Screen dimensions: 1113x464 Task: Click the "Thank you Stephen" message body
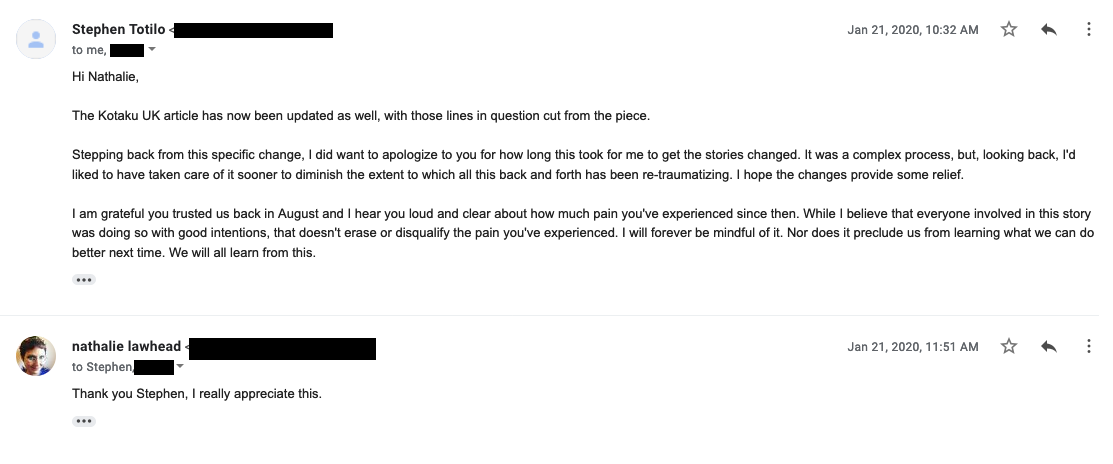pyautogui.click(x=196, y=393)
